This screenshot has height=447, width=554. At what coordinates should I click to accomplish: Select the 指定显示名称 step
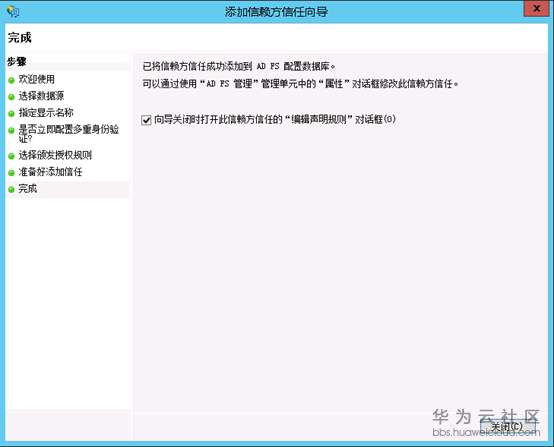coord(46,113)
